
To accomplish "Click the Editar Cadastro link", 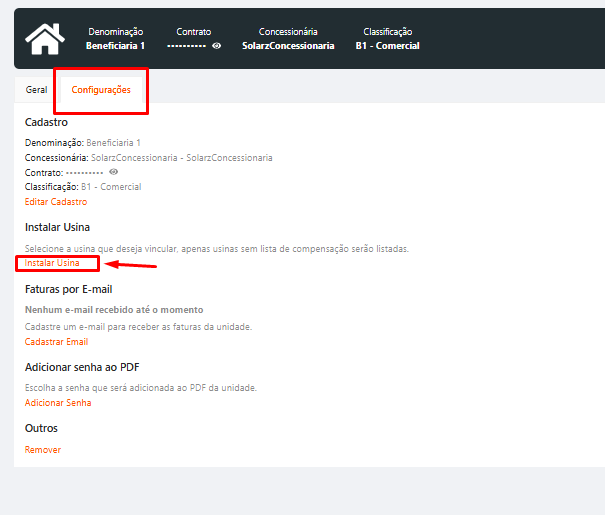I will (55, 202).
